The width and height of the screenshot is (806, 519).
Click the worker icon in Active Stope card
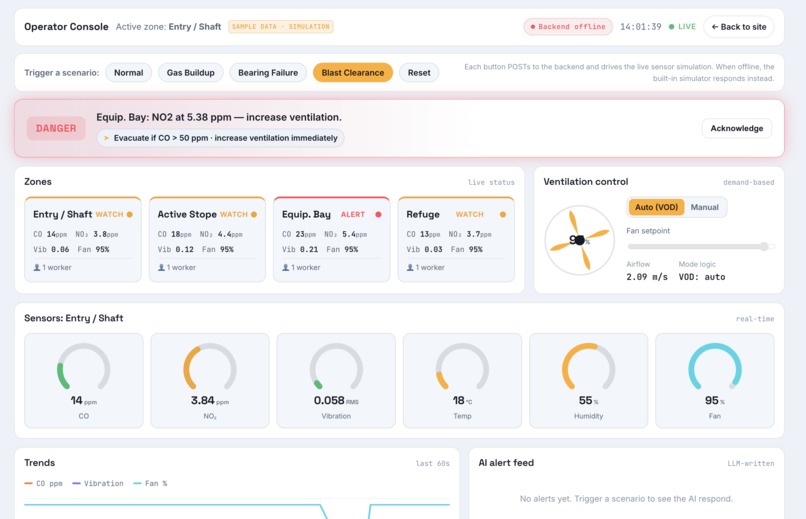tap(161, 267)
